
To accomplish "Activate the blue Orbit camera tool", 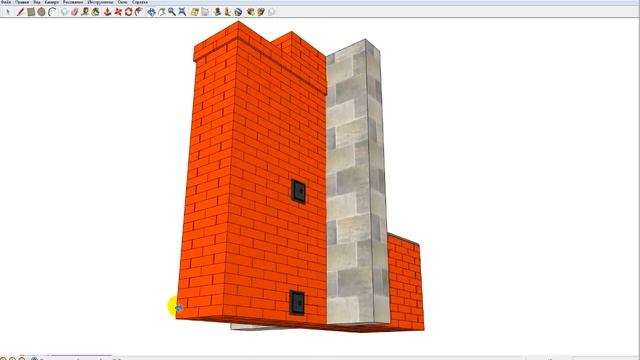I will point(151,12).
